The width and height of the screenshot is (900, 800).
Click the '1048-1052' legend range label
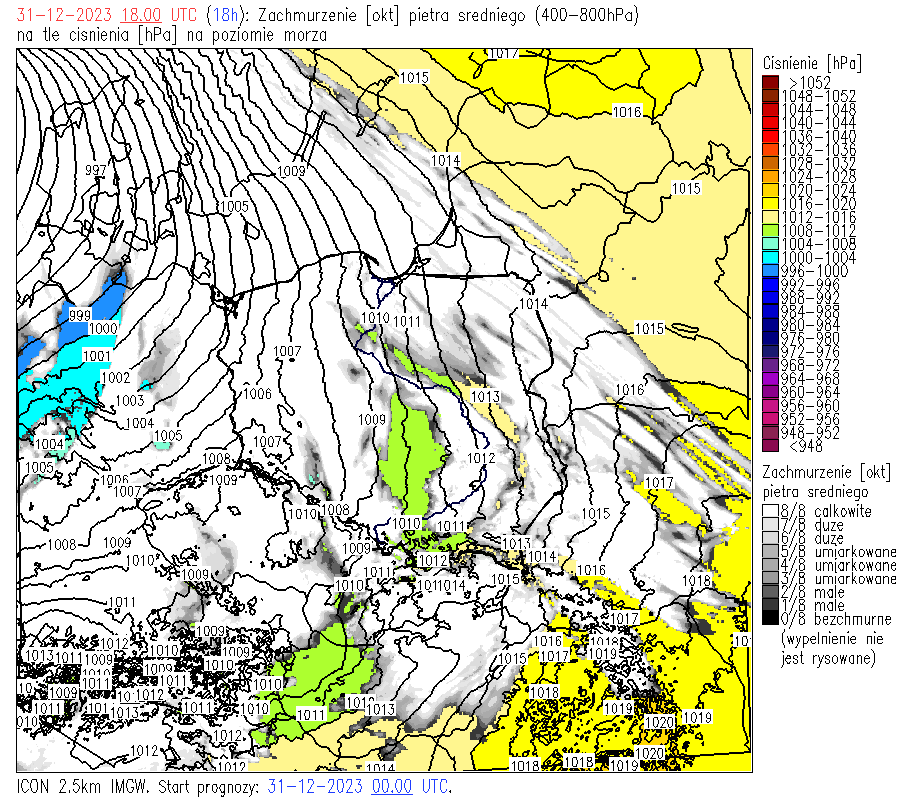tap(818, 96)
